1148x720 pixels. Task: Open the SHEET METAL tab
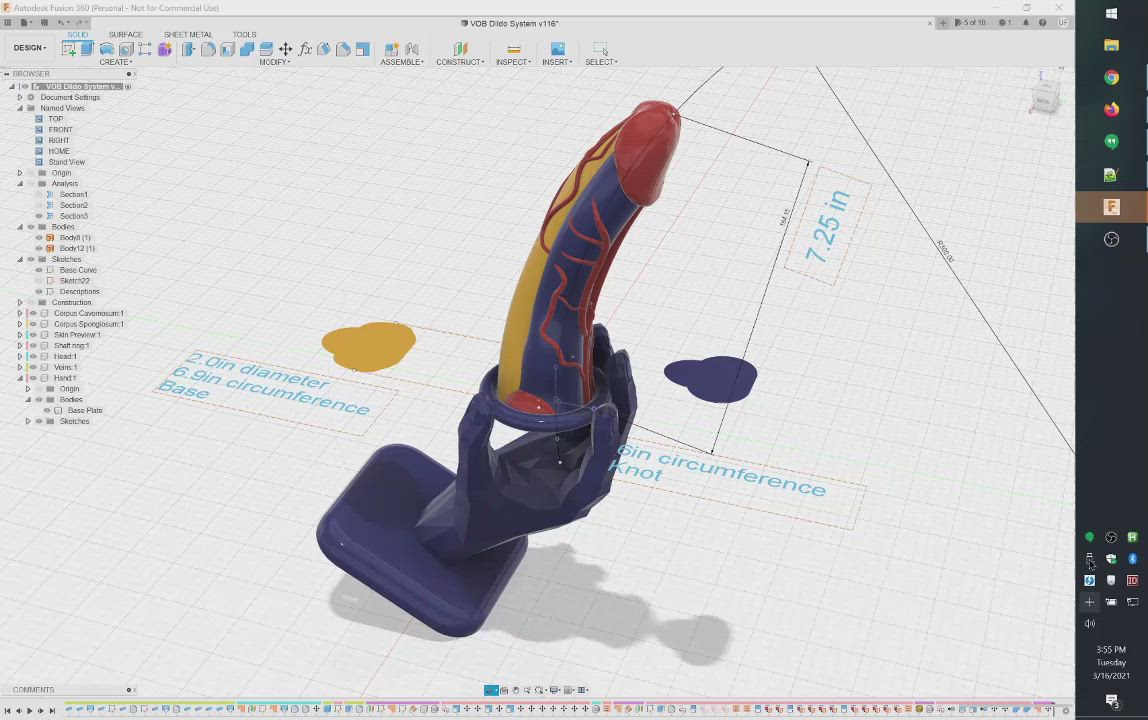(187, 35)
